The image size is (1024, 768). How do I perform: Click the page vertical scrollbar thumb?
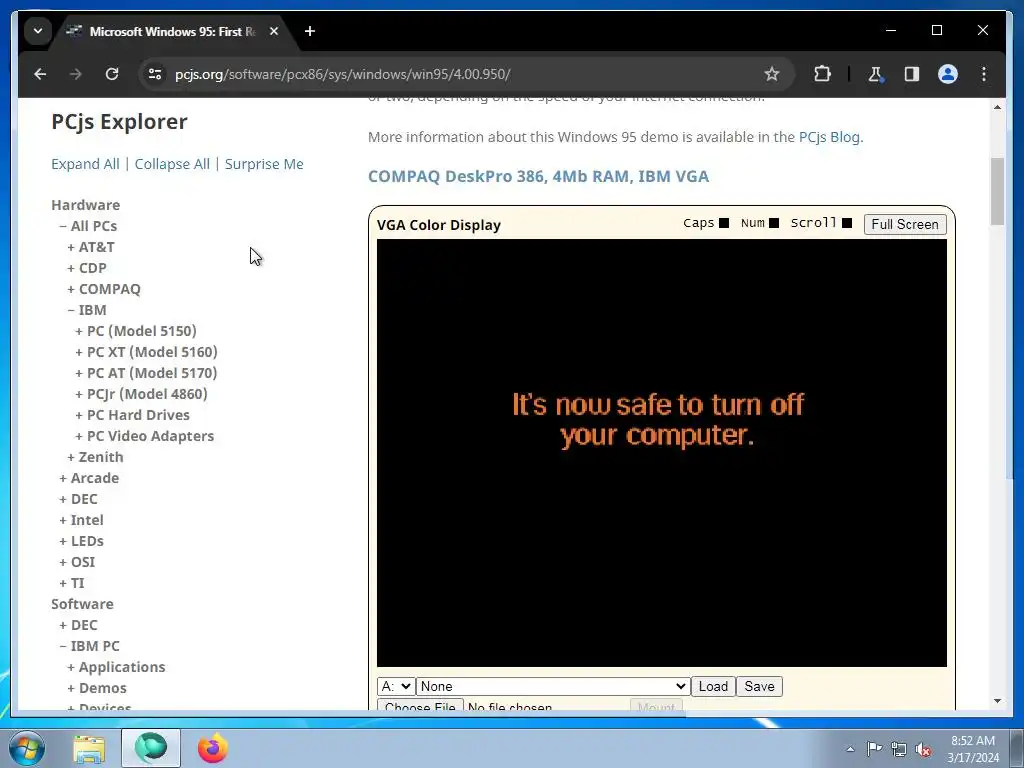click(997, 191)
